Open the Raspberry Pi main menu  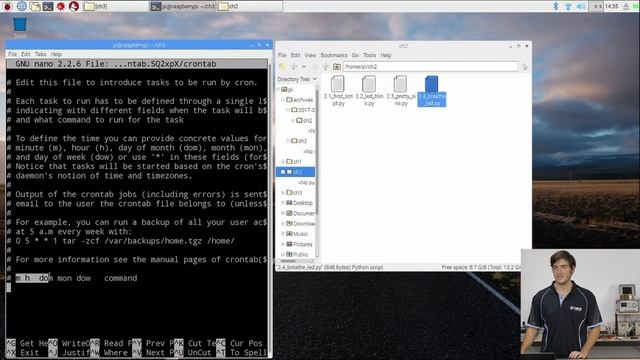8,6
